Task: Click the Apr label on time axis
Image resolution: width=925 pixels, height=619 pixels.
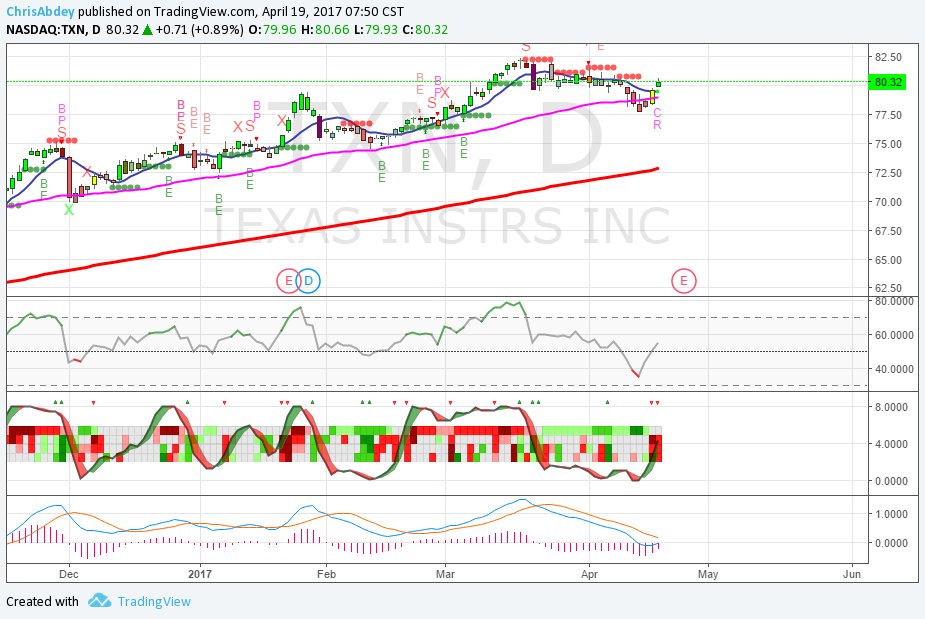Action: tap(589, 574)
